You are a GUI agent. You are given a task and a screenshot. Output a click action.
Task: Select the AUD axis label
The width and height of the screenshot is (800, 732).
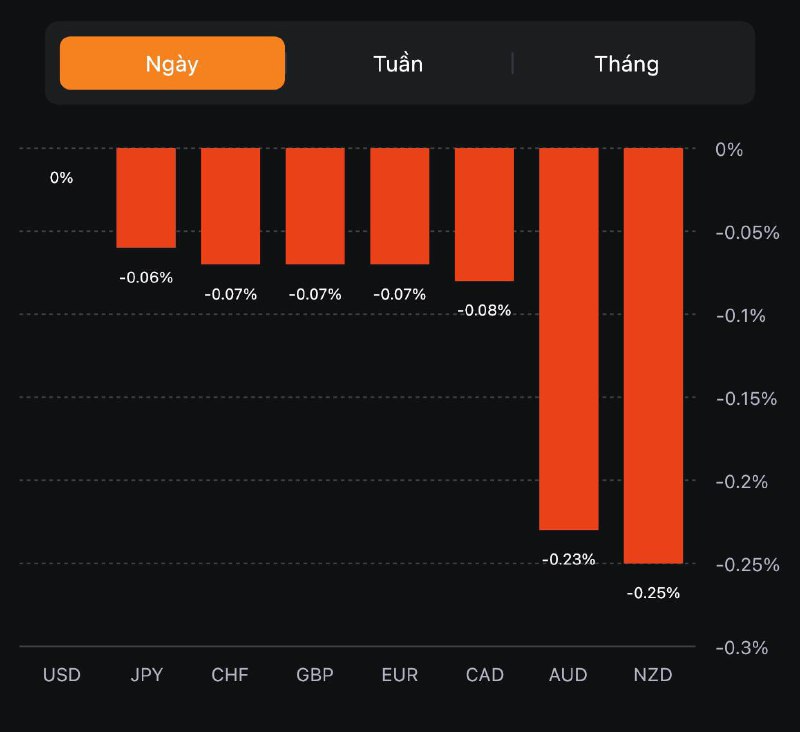(x=569, y=675)
